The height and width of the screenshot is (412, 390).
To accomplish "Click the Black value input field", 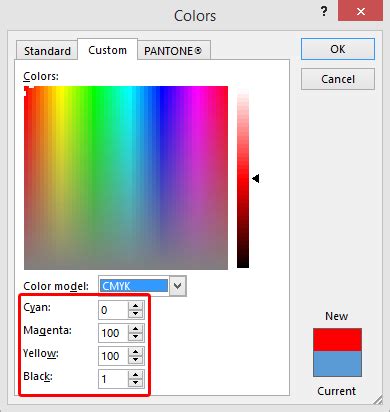I will [113, 379].
